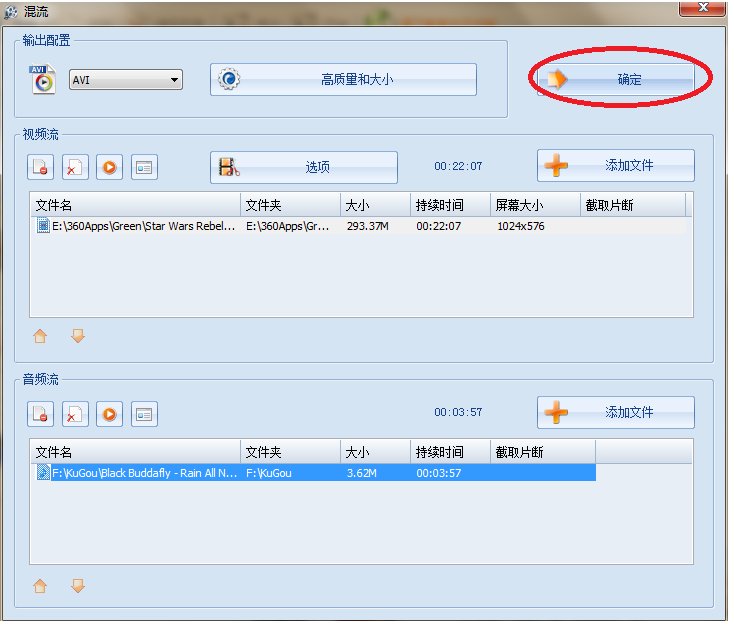
Task: Move audio file down with arrow
Action: (x=78, y=586)
